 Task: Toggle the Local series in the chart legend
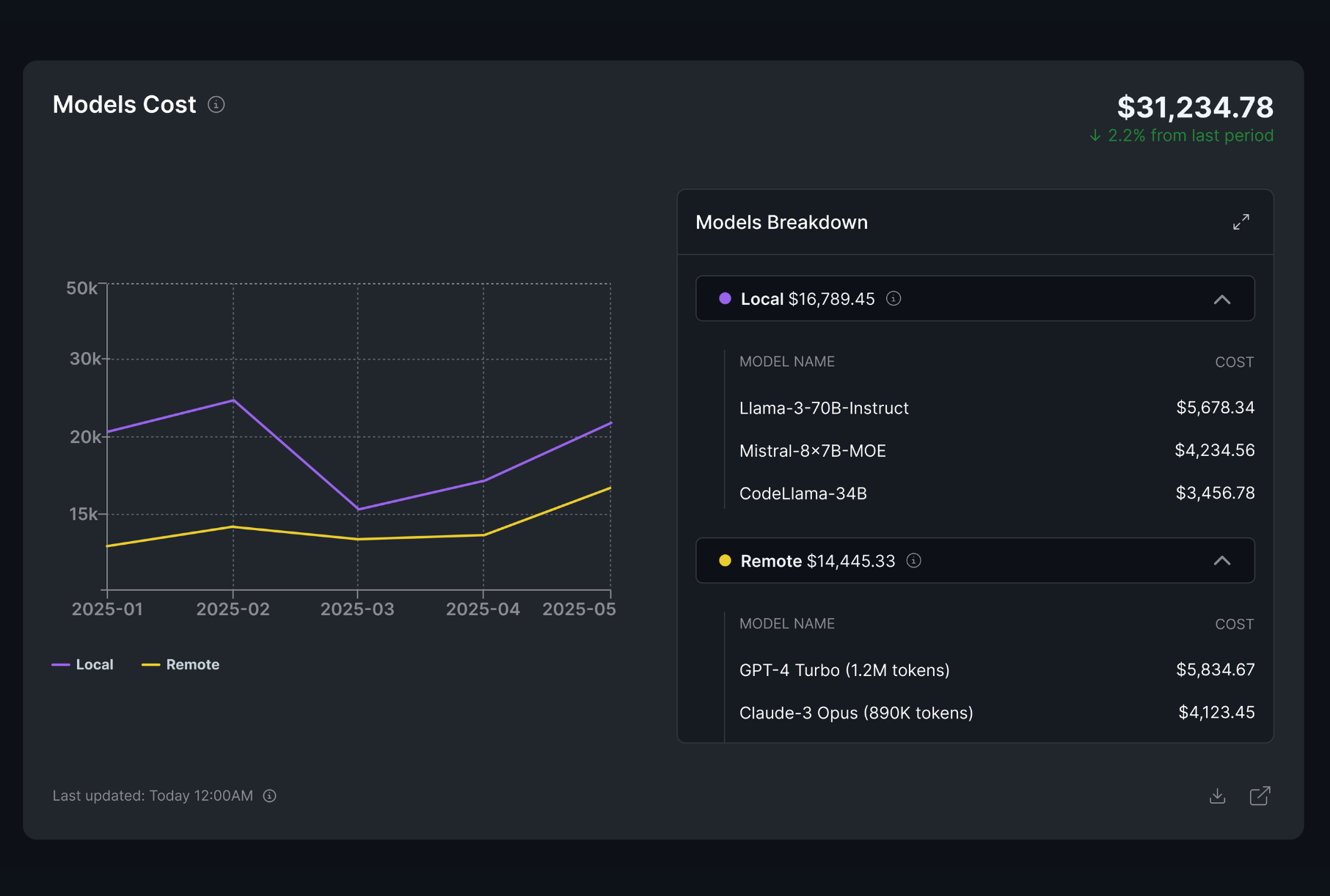83,664
